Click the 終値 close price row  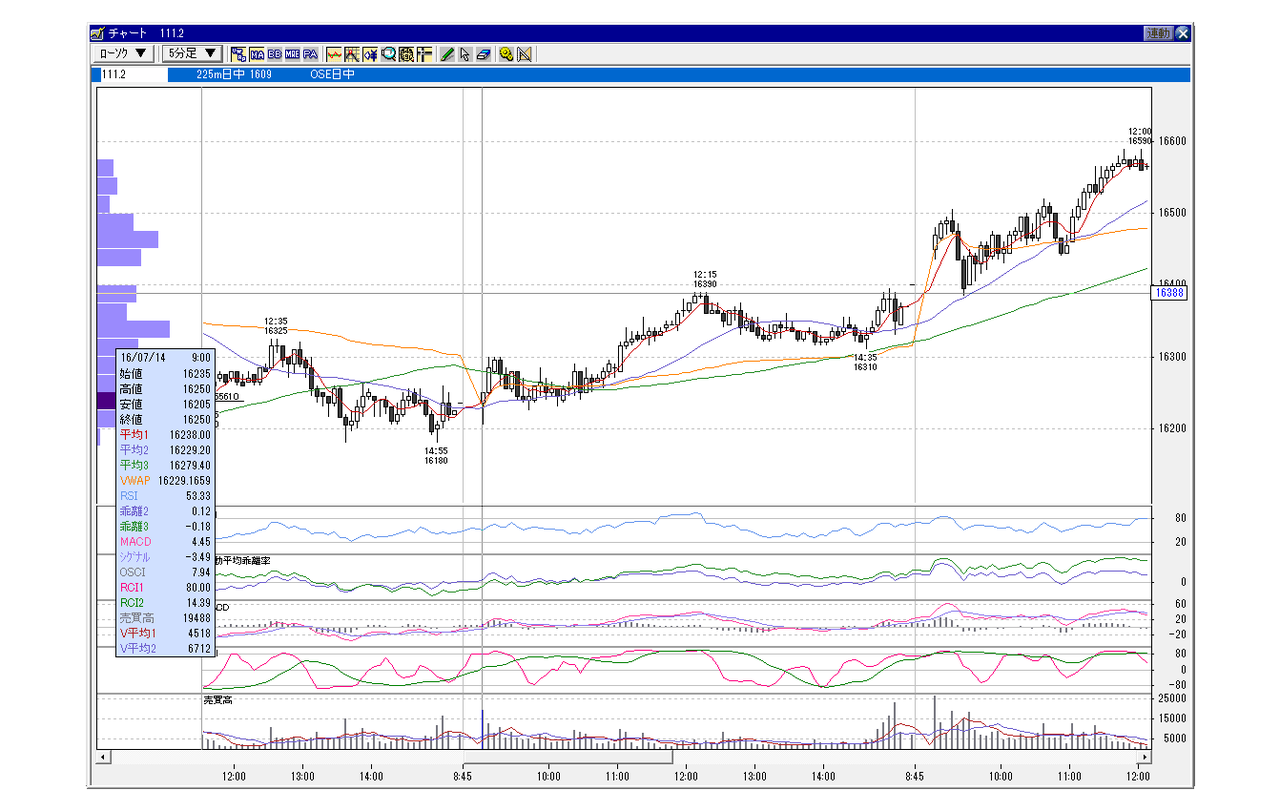(165, 419)
